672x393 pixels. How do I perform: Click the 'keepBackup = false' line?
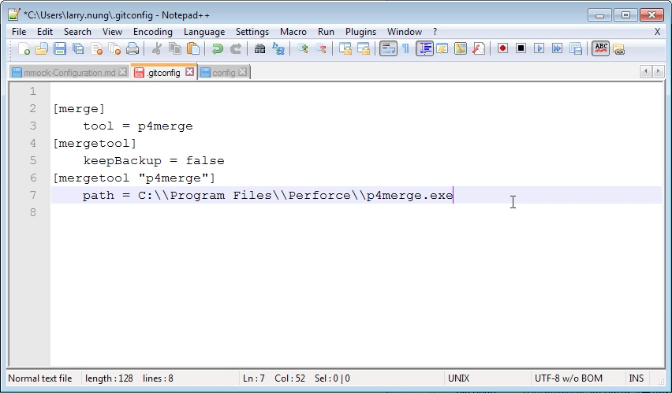pyautogui.click(x=153, y=161)
